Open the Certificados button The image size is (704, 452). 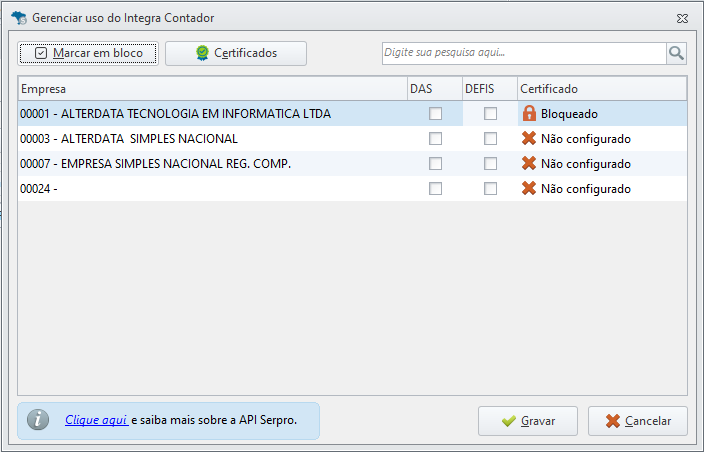236,53
